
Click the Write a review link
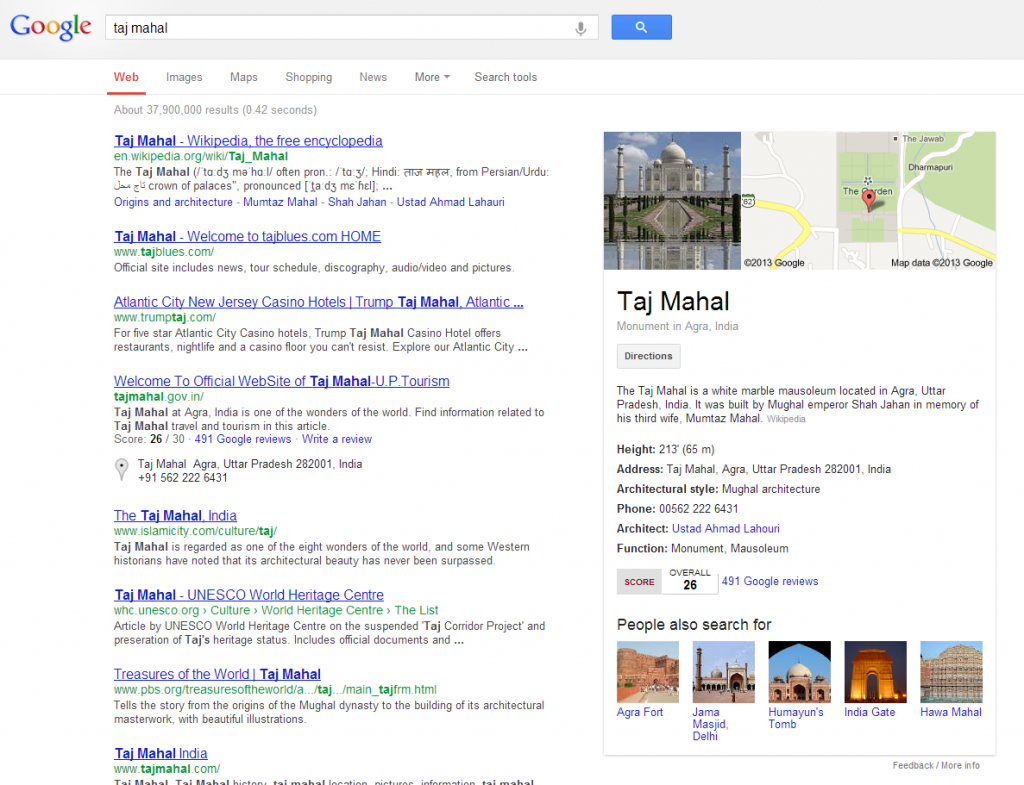(x=337, y=438)
